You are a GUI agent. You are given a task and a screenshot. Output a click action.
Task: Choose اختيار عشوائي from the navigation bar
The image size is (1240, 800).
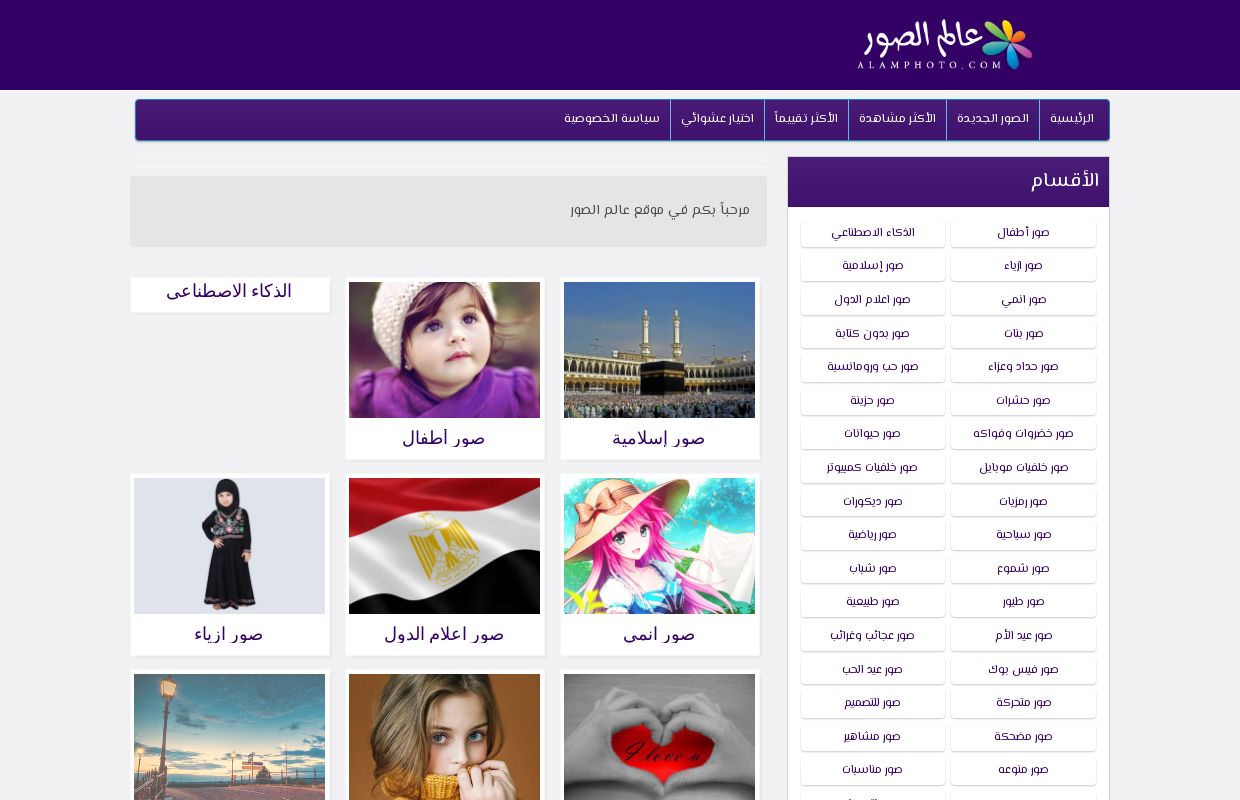(718, 119)
